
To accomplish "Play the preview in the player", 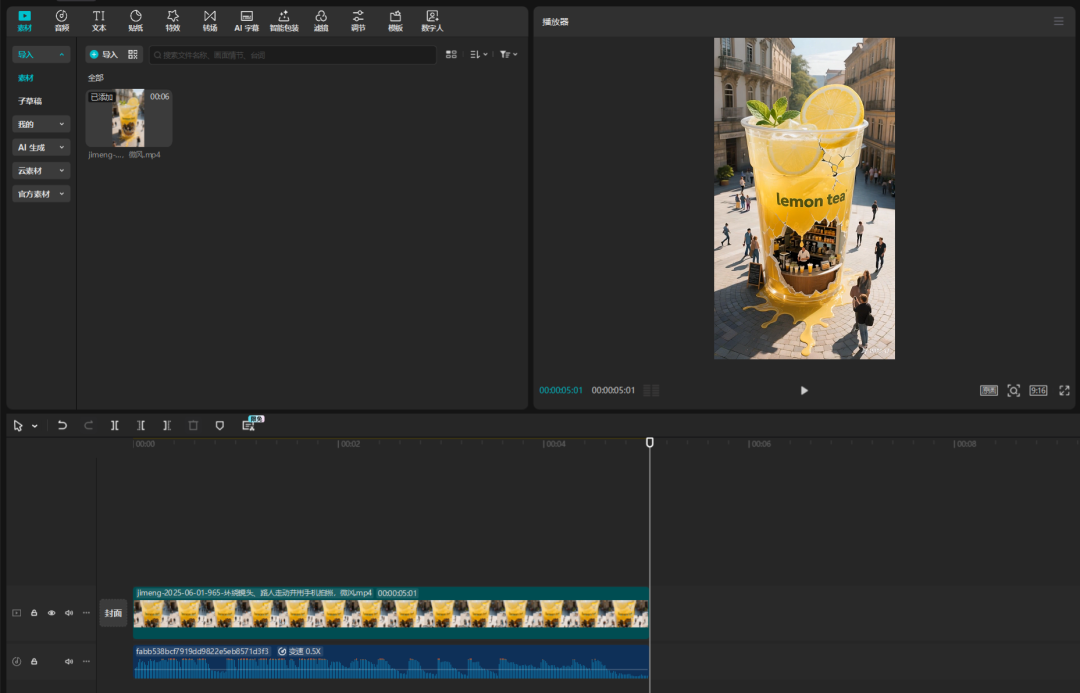I will click(x=804, y=391).
